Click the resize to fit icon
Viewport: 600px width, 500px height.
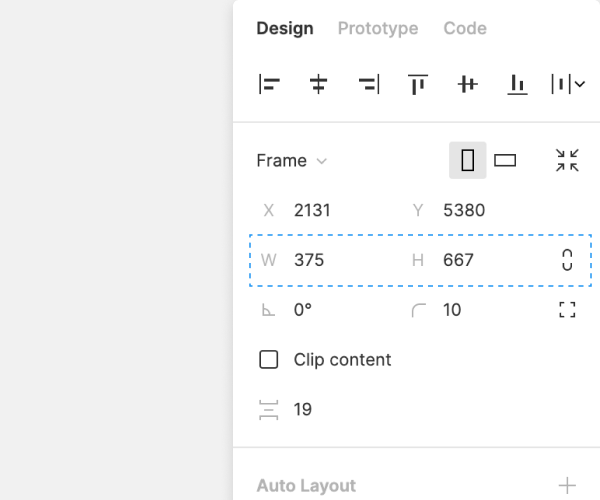567,160
